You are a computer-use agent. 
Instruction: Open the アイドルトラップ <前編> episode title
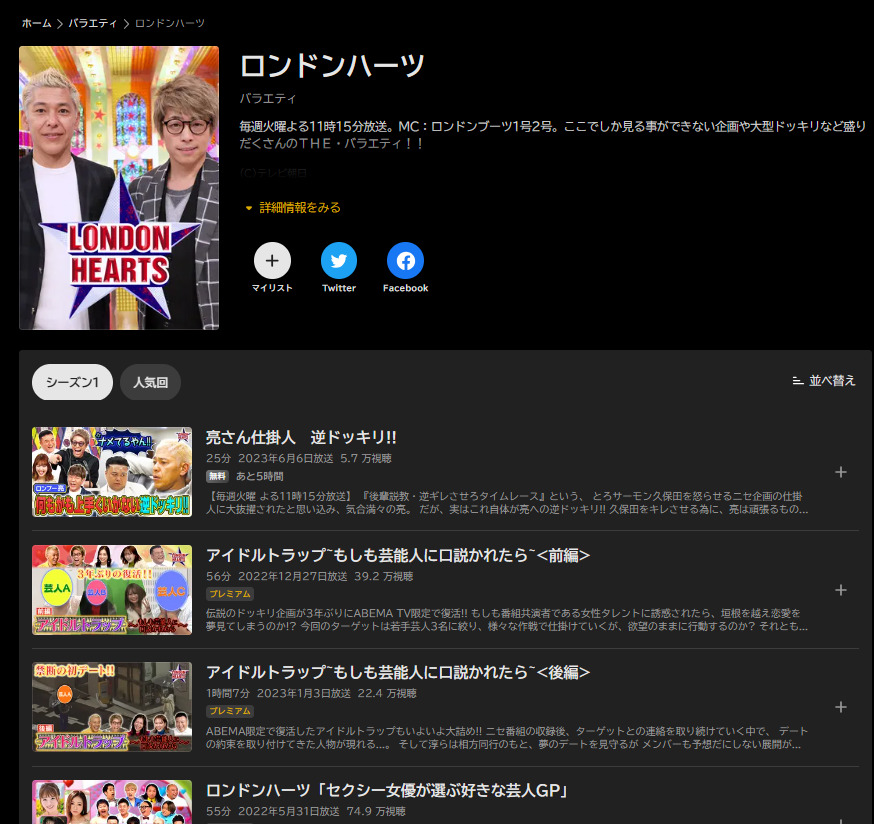pos(397,555)
